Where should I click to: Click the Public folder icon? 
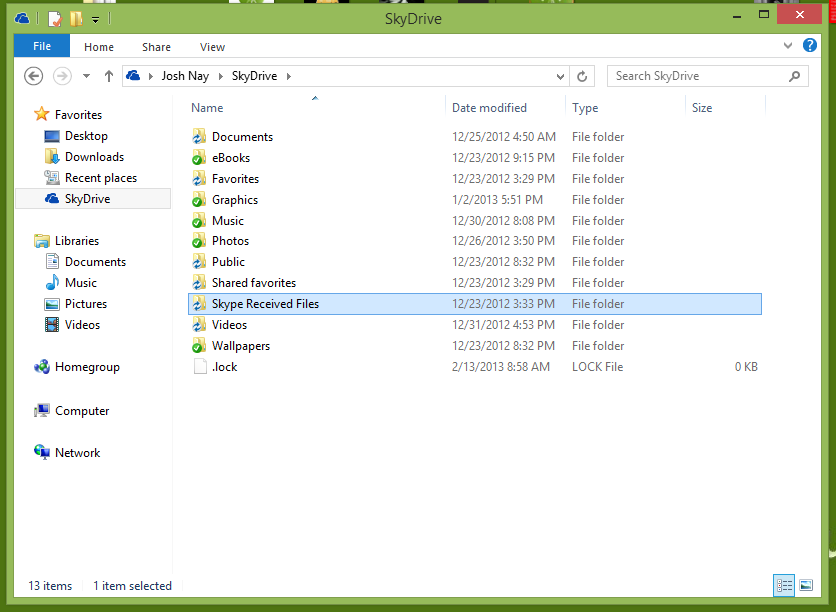click(199, 262)
